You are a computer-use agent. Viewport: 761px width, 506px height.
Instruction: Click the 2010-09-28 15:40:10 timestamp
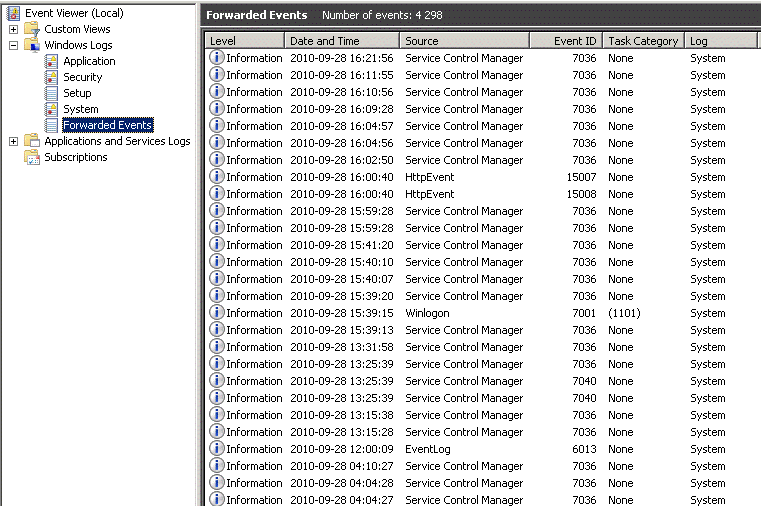[x=342, y=262]
